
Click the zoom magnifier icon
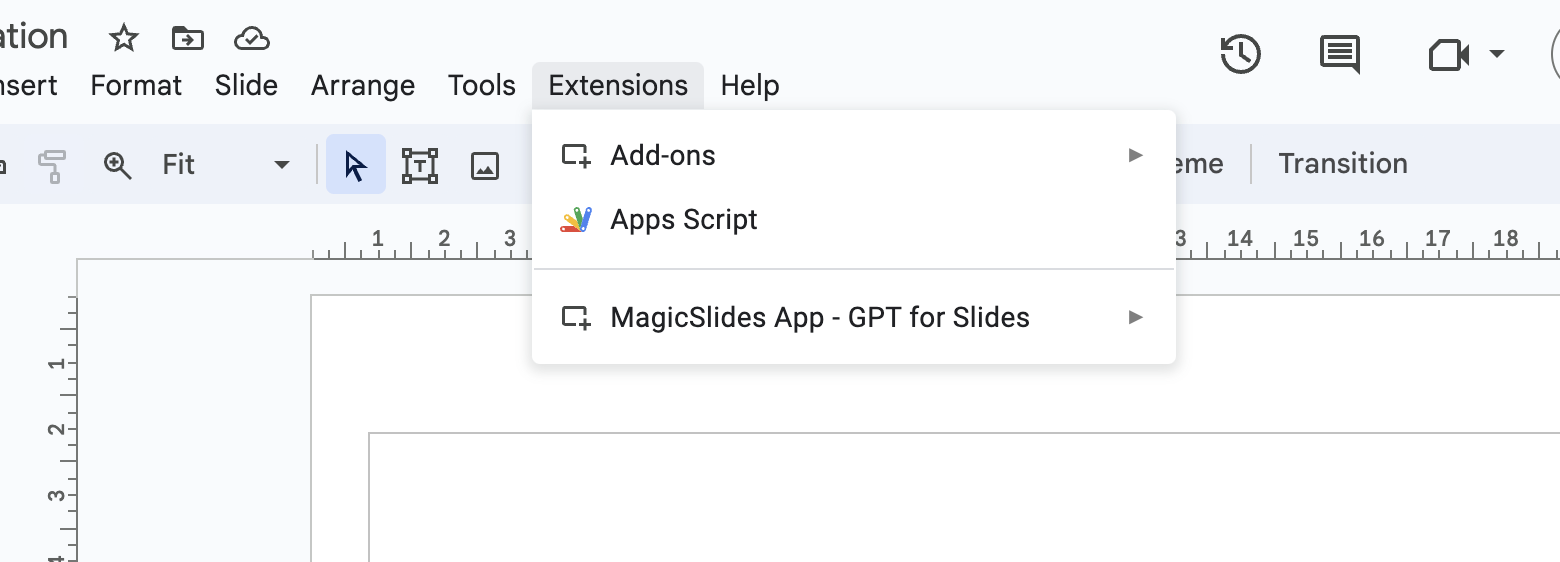coord(118,165)
